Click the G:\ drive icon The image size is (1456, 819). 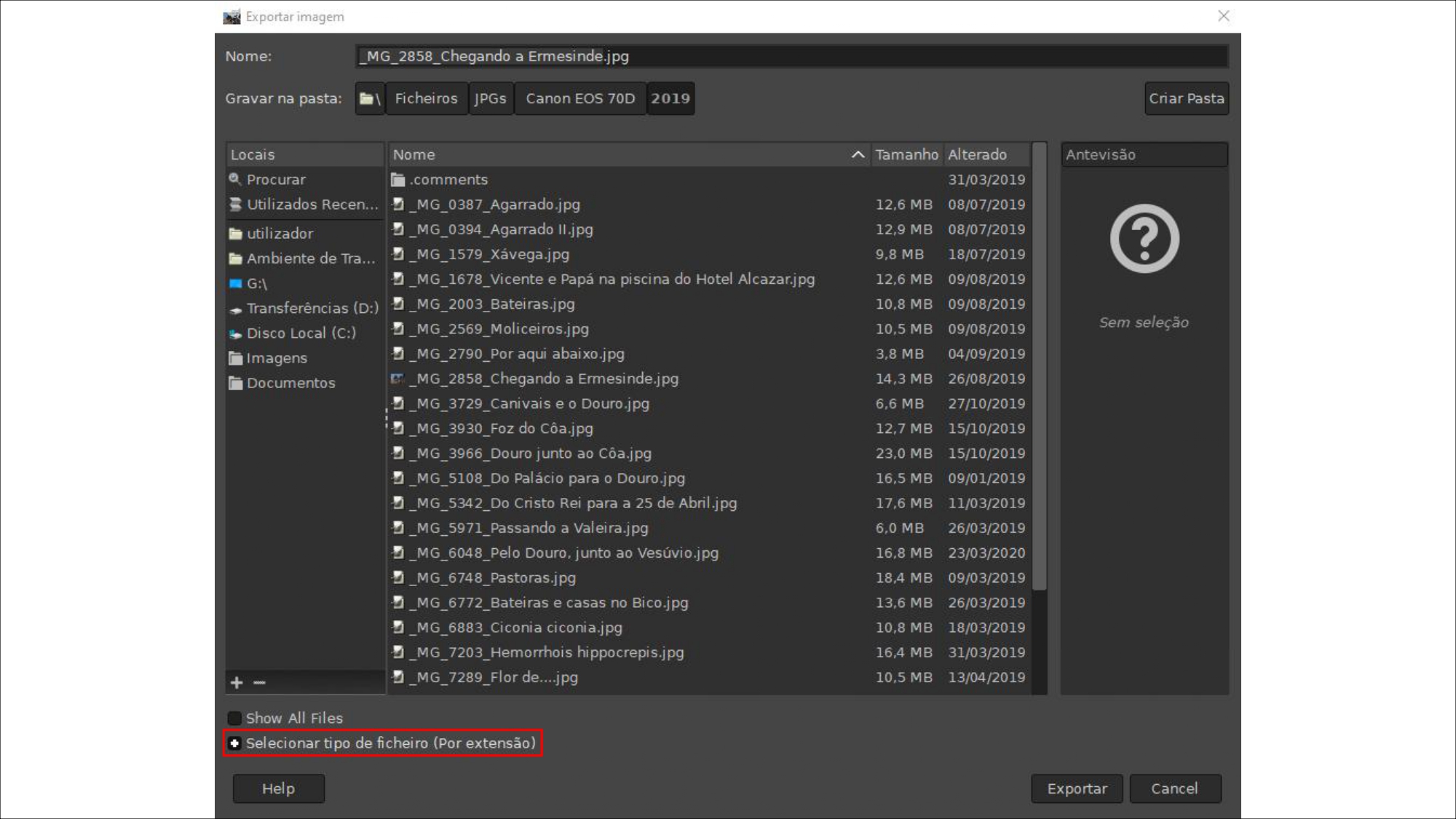(235, 284)
